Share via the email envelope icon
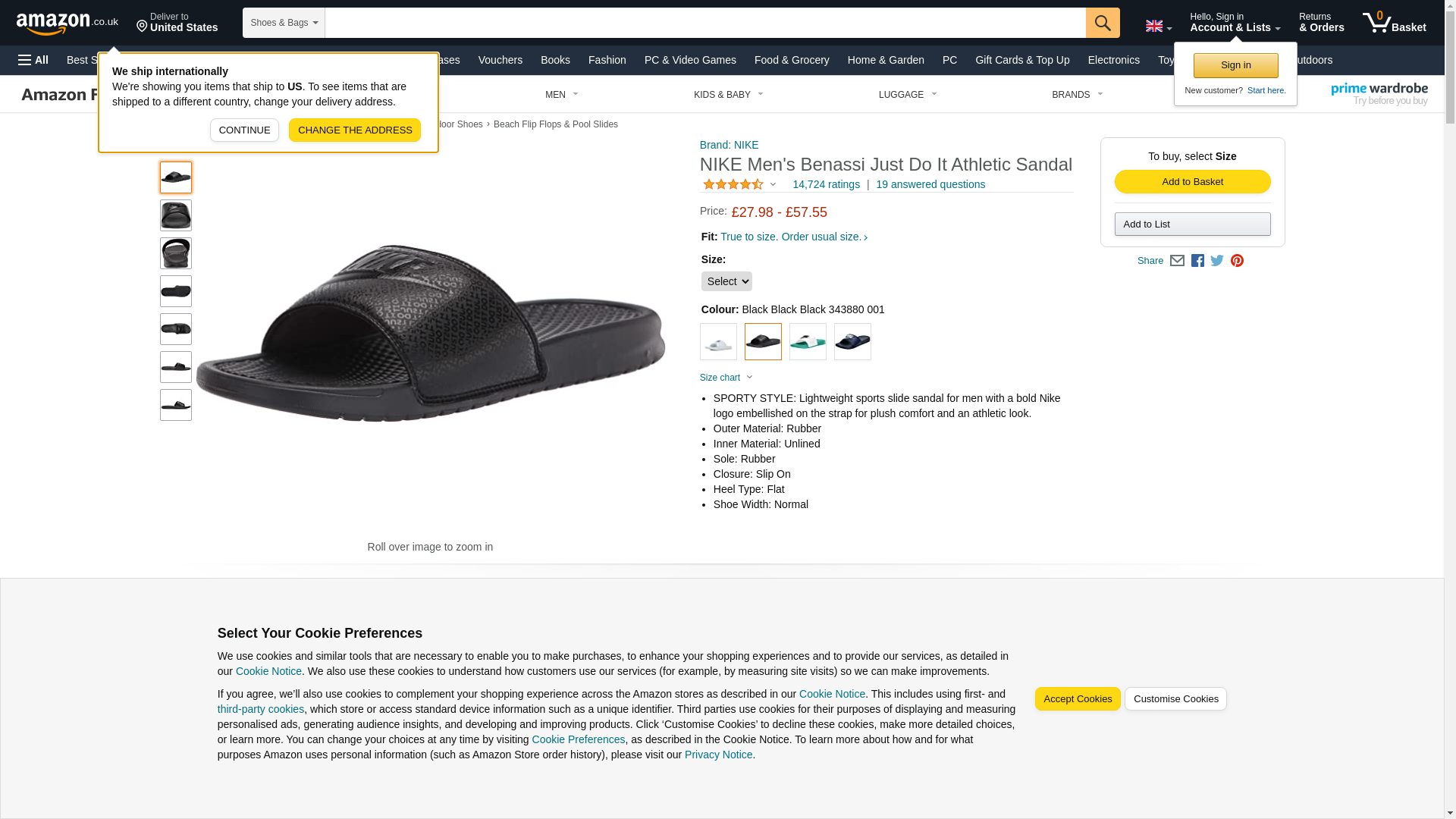This screenshot has width=1456, height=819. [x=1177, y=261]
